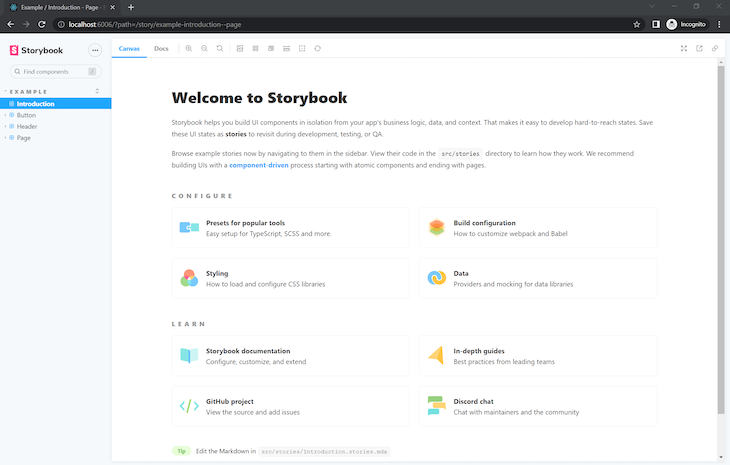Image resolution: width=730 pixels, height=465 pixels.
Task: Expand the Button component tree item
Action: tap(26, 115)
